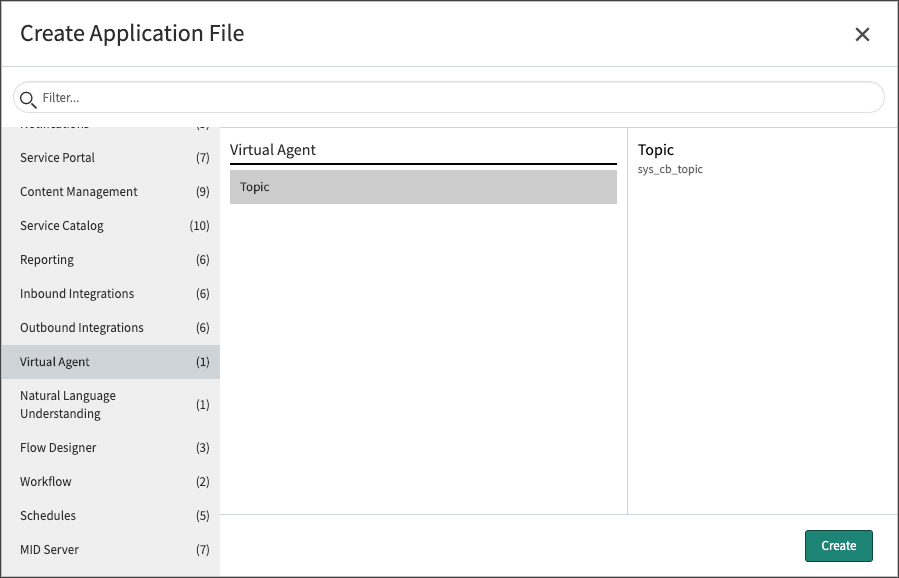899x578 pixels.
Task: Select the Outbound Integrations category
Action: click(110, 327)
